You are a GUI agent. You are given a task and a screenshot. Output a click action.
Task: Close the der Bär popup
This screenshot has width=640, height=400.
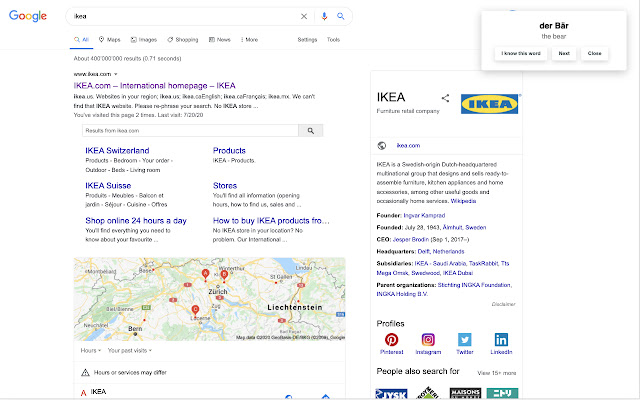pyautogui.click(x=595, y=53)
